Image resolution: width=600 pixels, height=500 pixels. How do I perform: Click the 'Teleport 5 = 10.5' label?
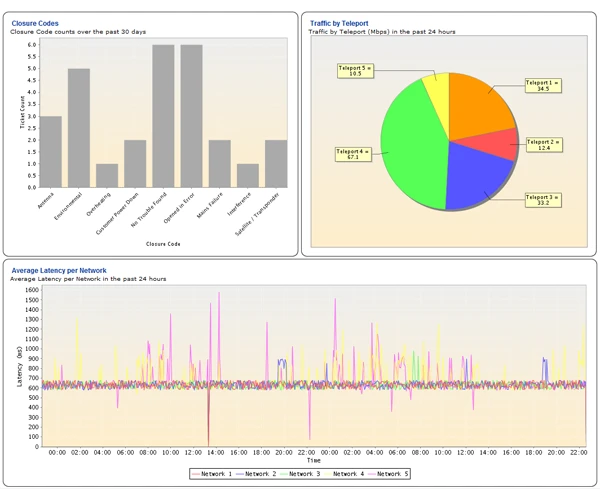point(355,71)
